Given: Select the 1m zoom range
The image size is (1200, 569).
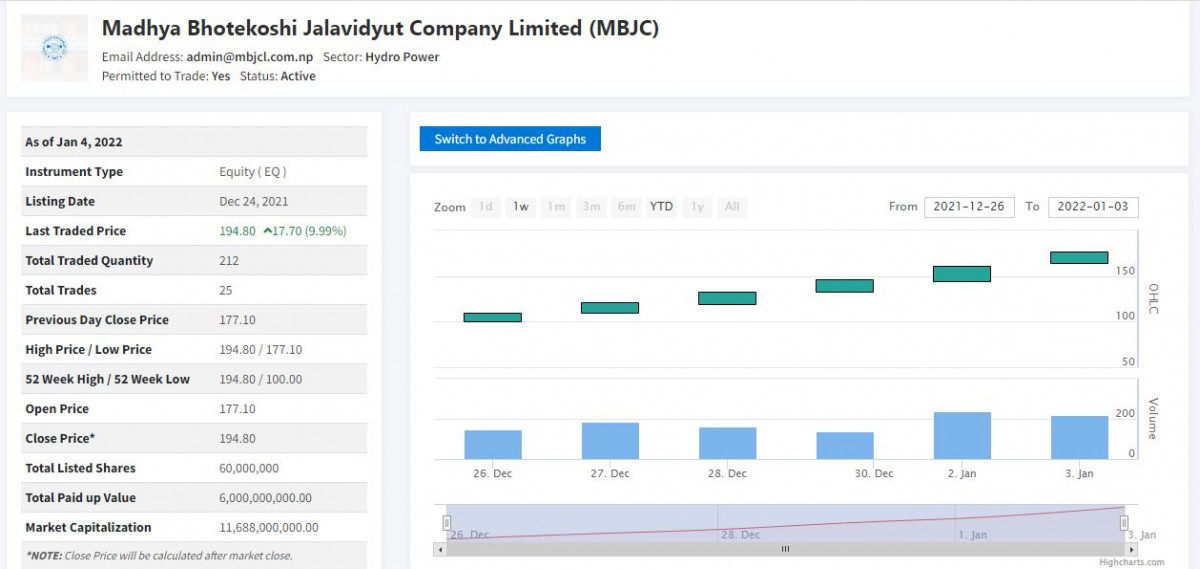Looking at the screenshot, I should 556,207.
